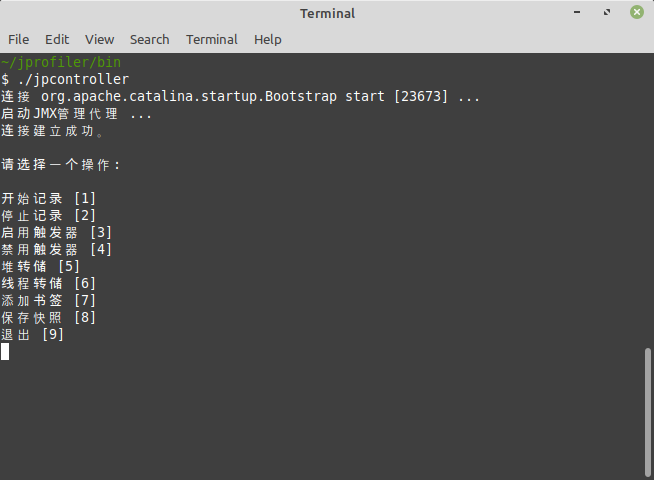
Task: Click the Bootstrap start [23673] connection line
Action: (240, 96)
